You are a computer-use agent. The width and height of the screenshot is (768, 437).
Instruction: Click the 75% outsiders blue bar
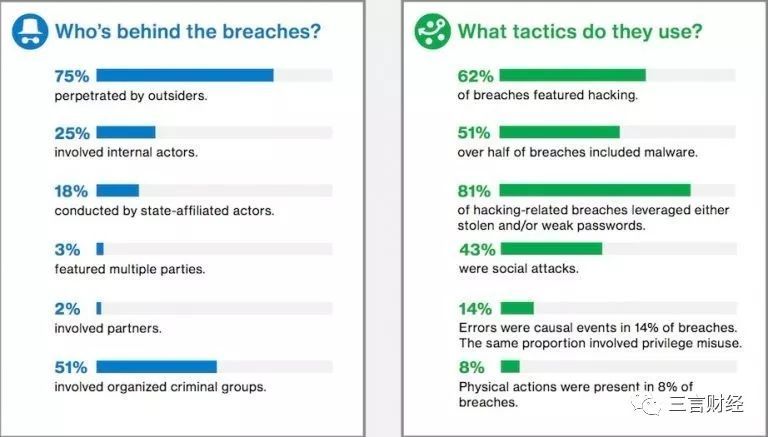185,75
